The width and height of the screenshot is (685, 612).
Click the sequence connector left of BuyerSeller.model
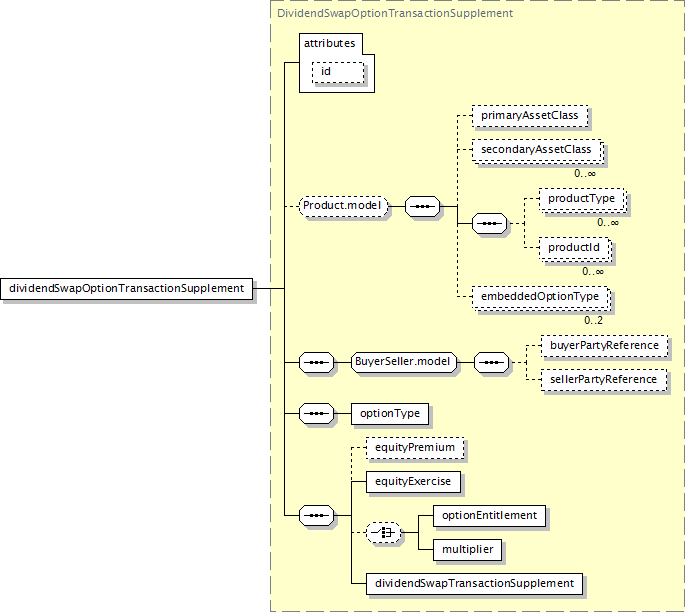coord(316,363)
